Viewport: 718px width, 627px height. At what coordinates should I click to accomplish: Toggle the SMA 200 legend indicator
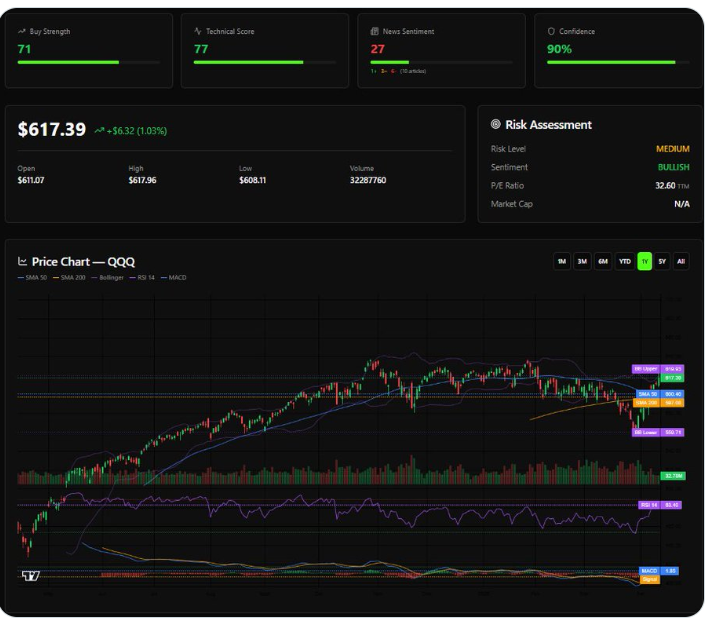(x=69, y=277)
